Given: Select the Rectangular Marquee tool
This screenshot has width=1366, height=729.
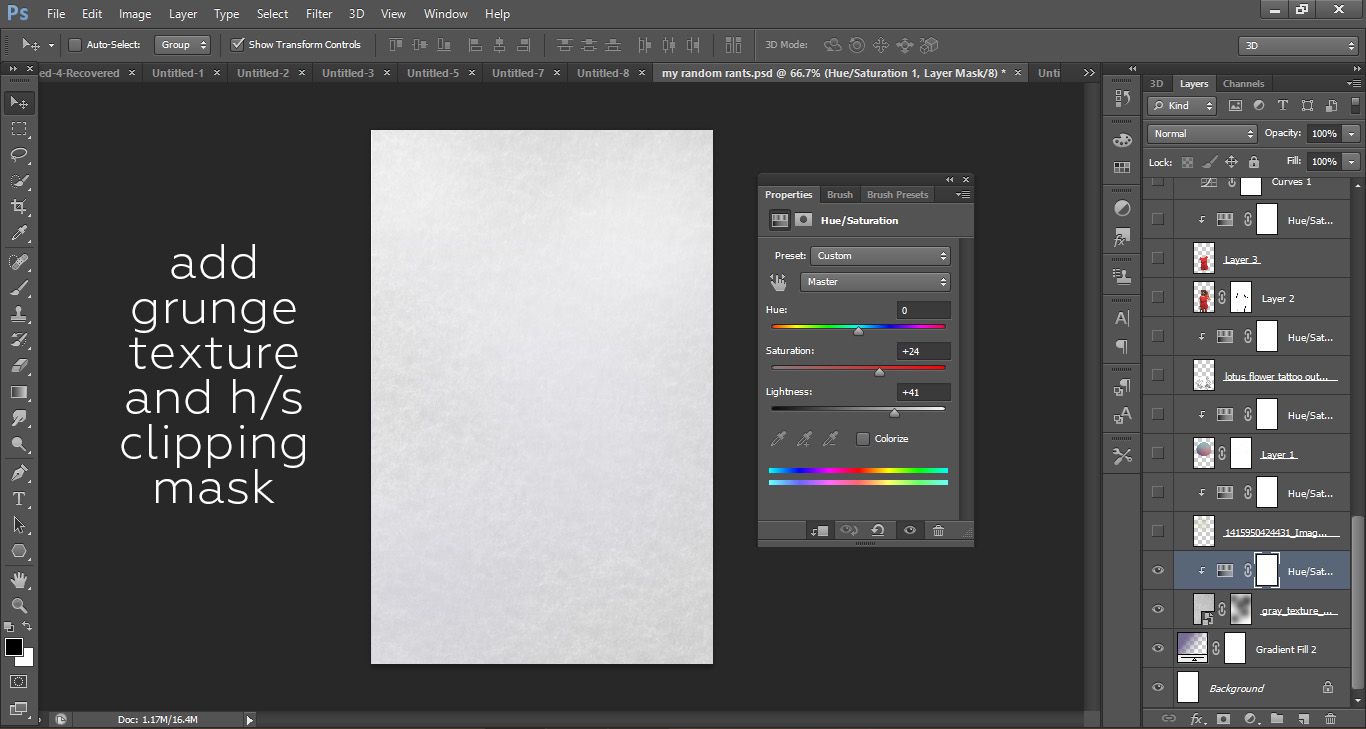Looking at the screenshot, I should tap(19, 129).
